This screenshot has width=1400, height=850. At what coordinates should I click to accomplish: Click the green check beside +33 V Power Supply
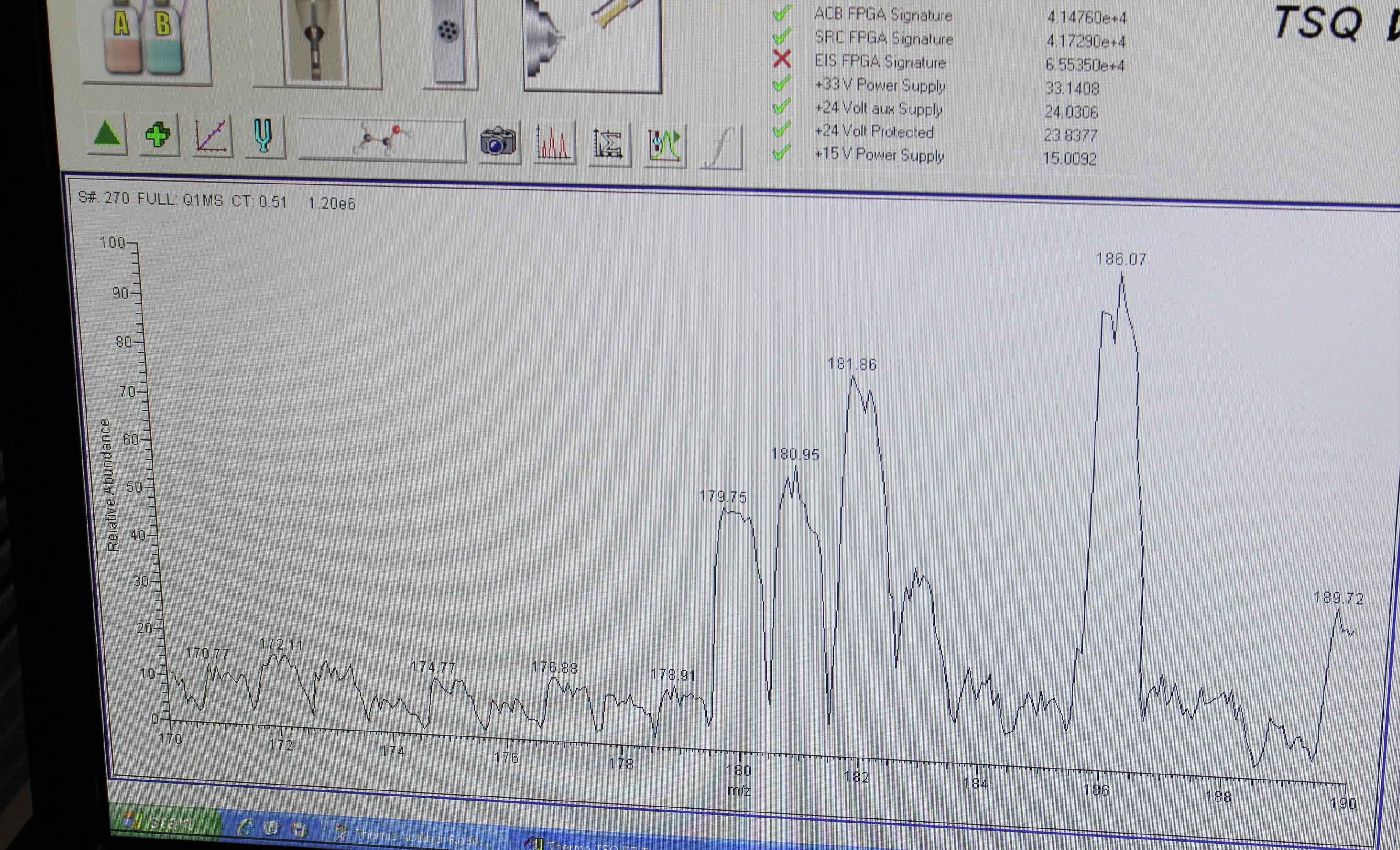(782, 82)
